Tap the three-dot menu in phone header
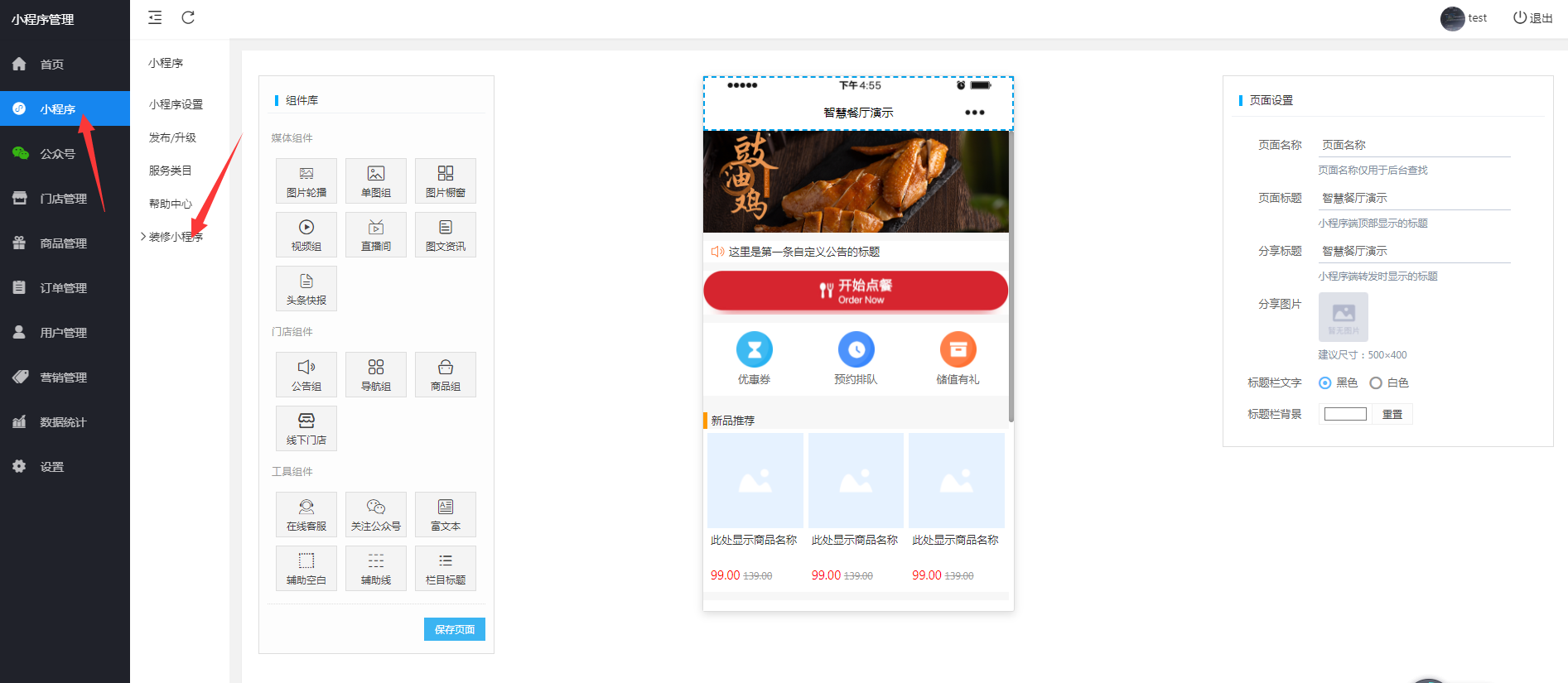The width and height of the screenshot is (1568, 683). 975,113
